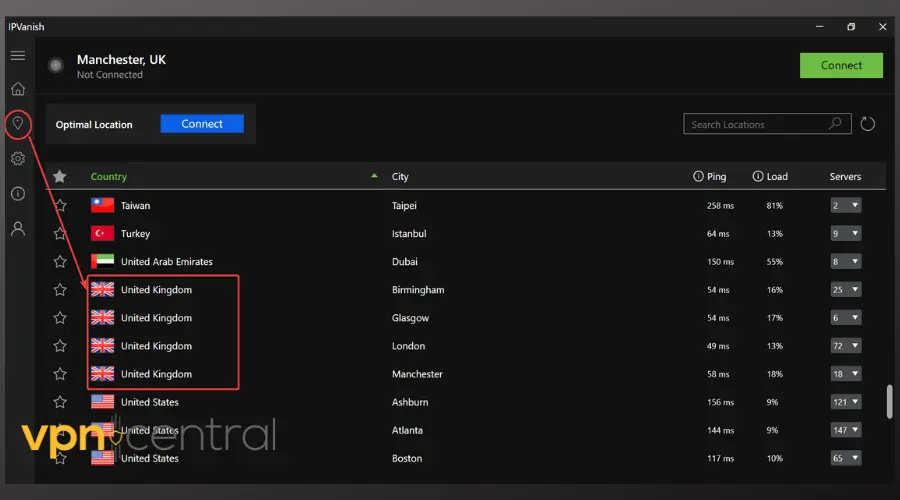This screenshot has width=900, height=500.
Task: Click the Ping info icon
Action: click(x=698, y=176)
